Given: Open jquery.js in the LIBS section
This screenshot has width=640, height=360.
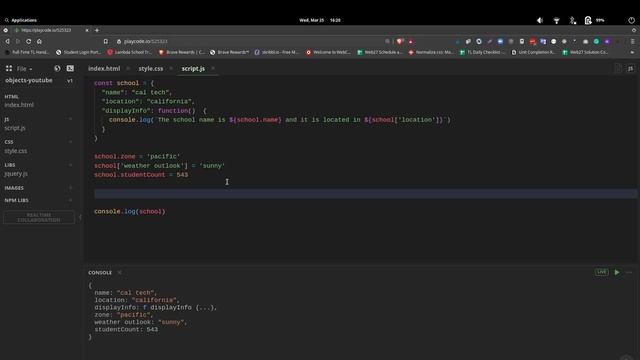Looking at the screenshot, I should 16,173.
